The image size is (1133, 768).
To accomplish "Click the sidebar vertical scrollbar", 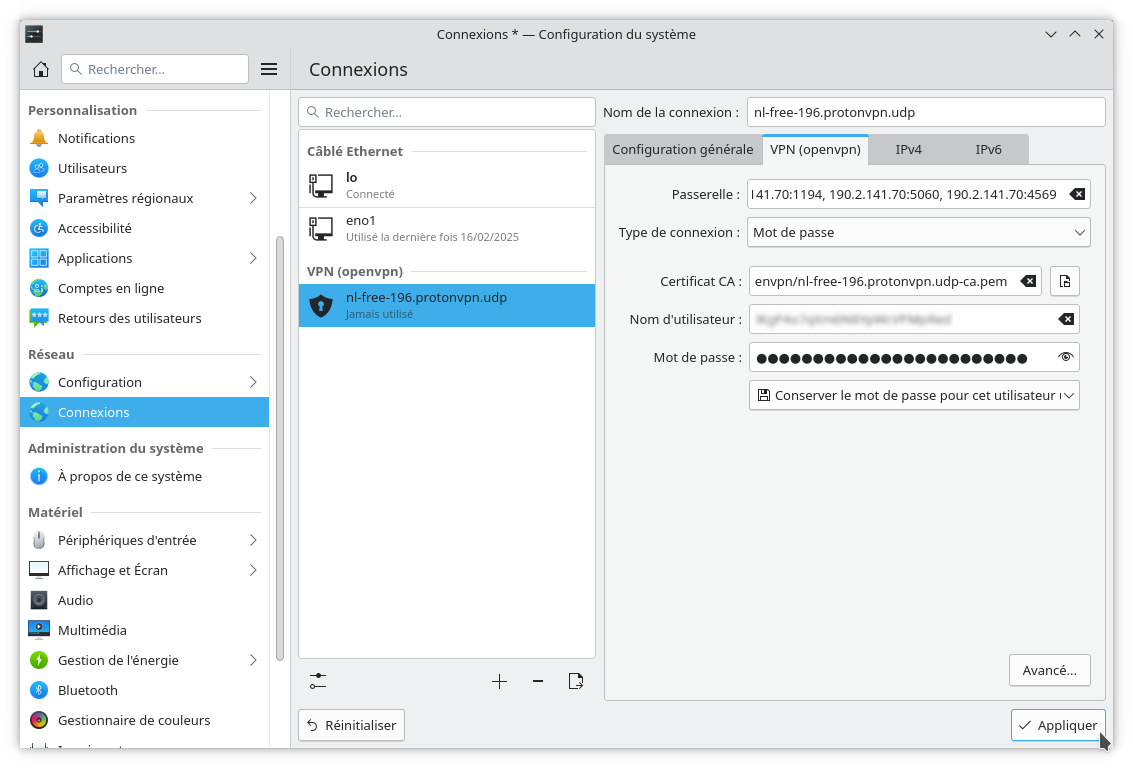I will pos(280,450).
